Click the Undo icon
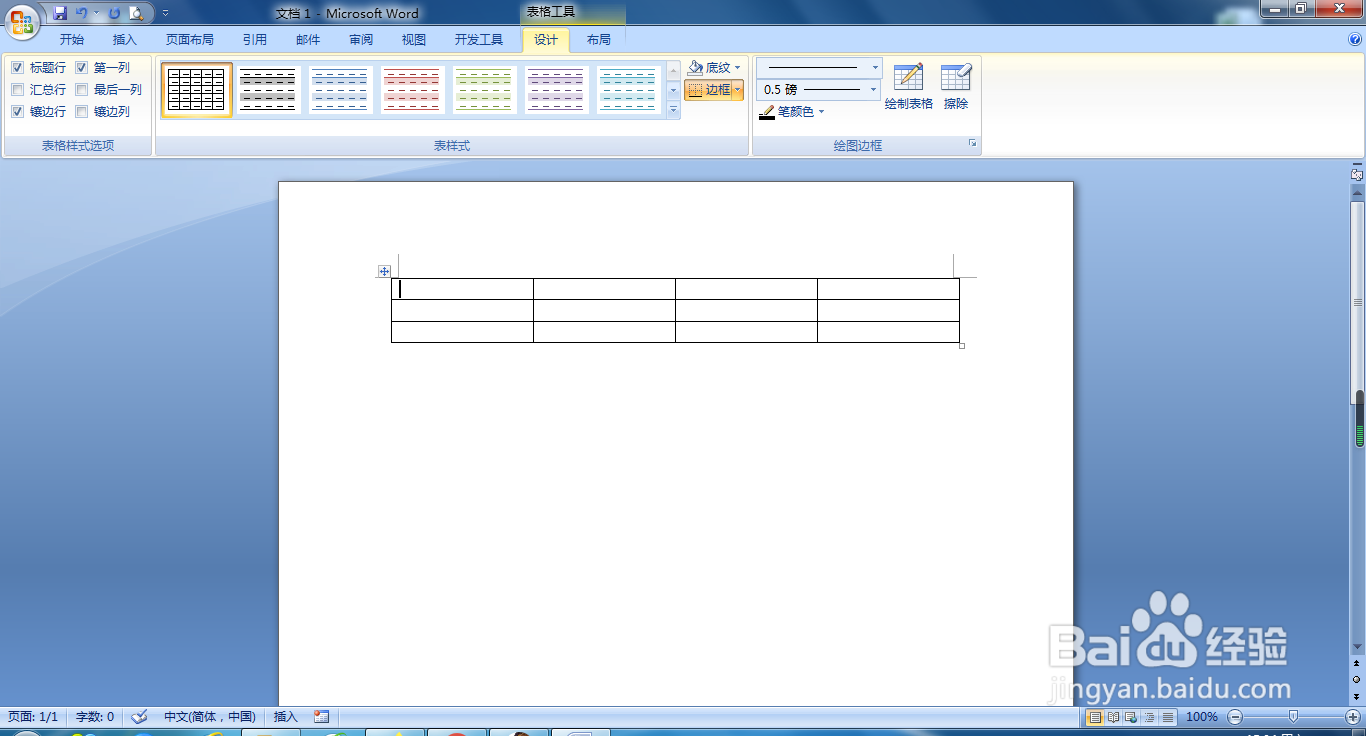This screenshot has width=1366, height=736. tap(82, 13)
